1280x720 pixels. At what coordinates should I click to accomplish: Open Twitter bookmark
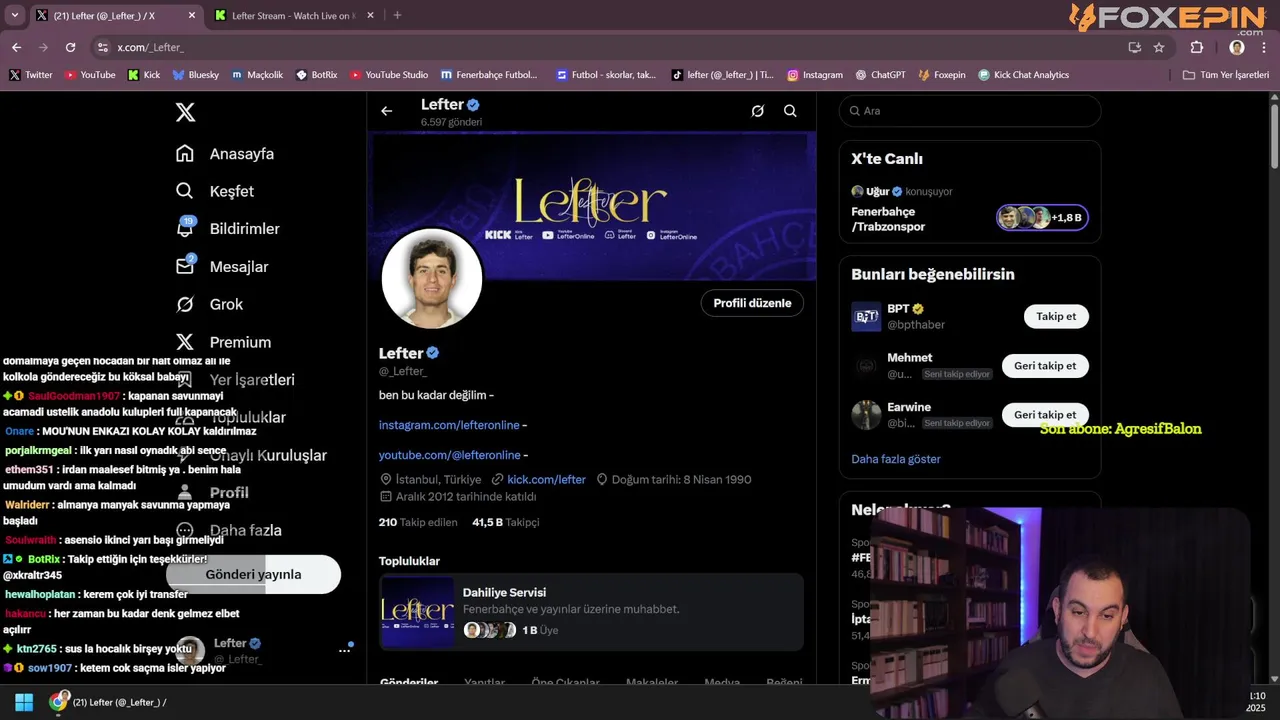coord(31,75)
